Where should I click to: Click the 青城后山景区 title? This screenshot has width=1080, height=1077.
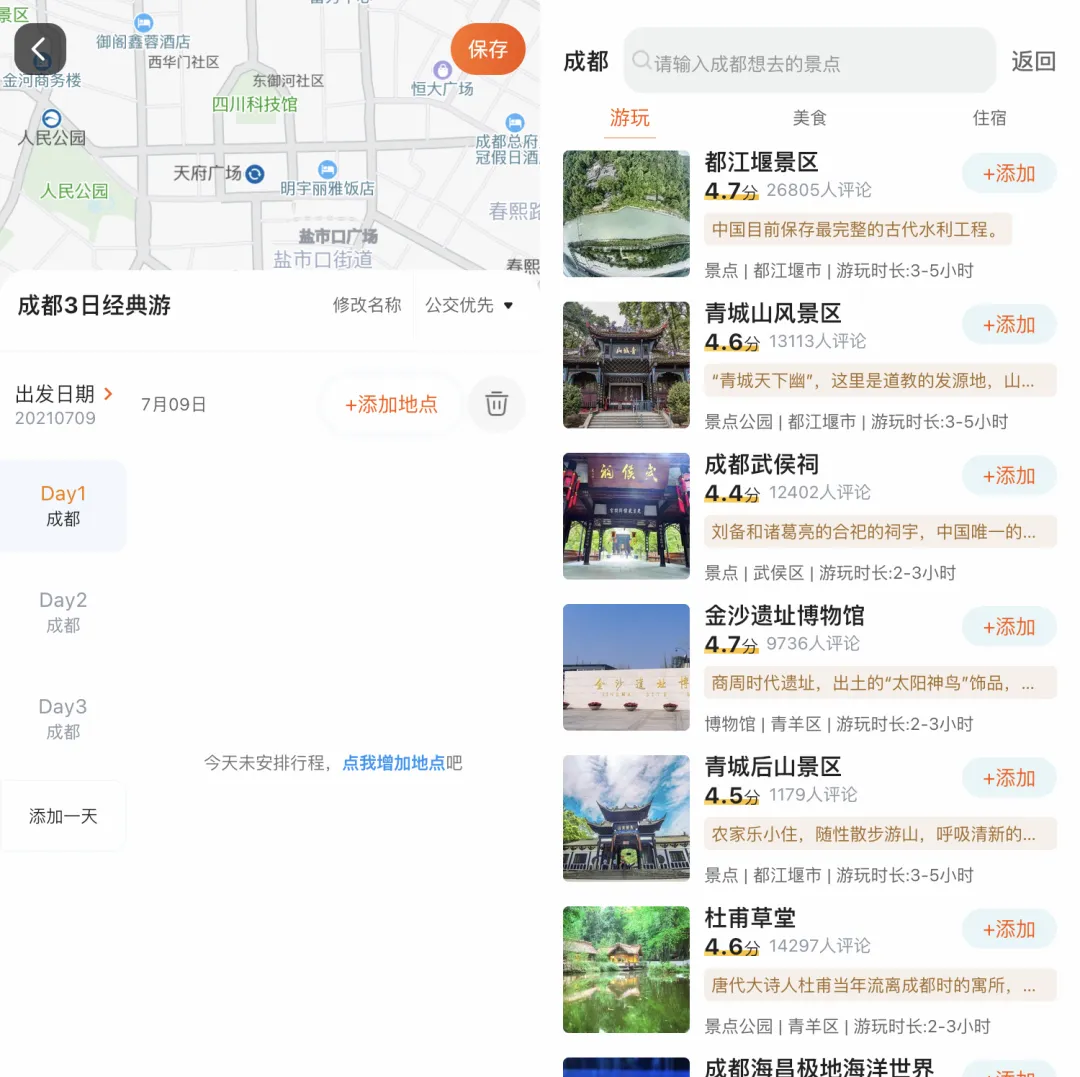tap(773, 767)
